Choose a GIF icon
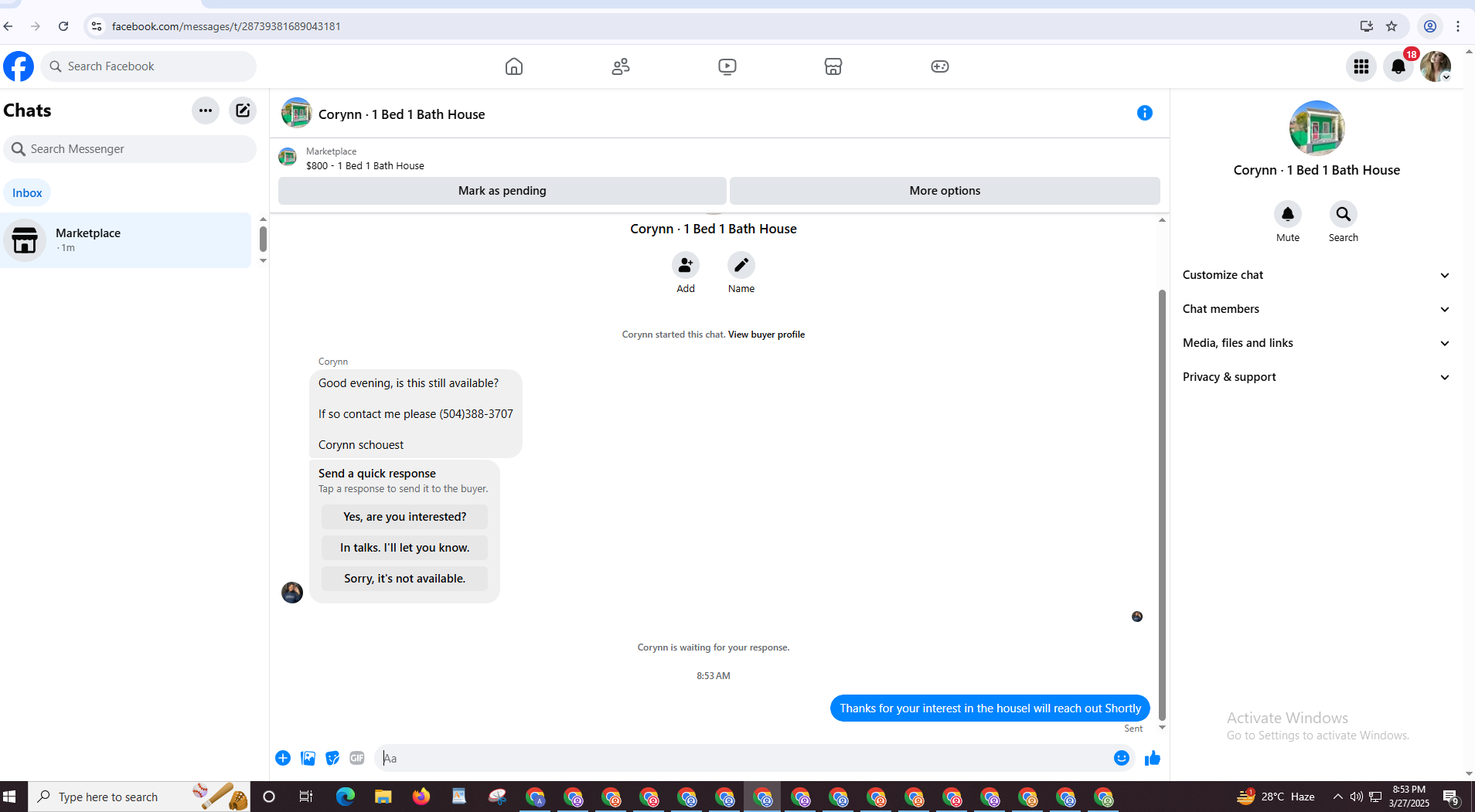The image size is (1475, 812). click(357, 758)
